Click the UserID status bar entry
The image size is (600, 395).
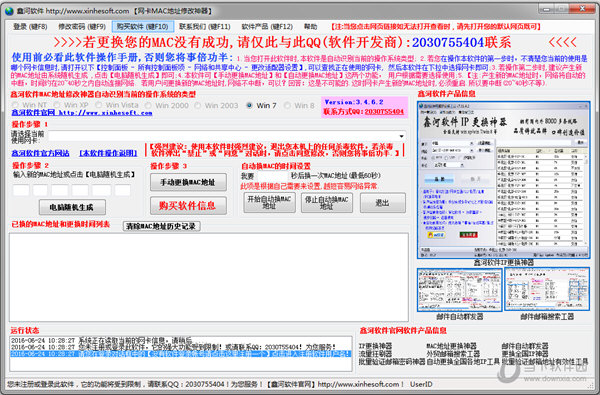[x=421, y=384]
